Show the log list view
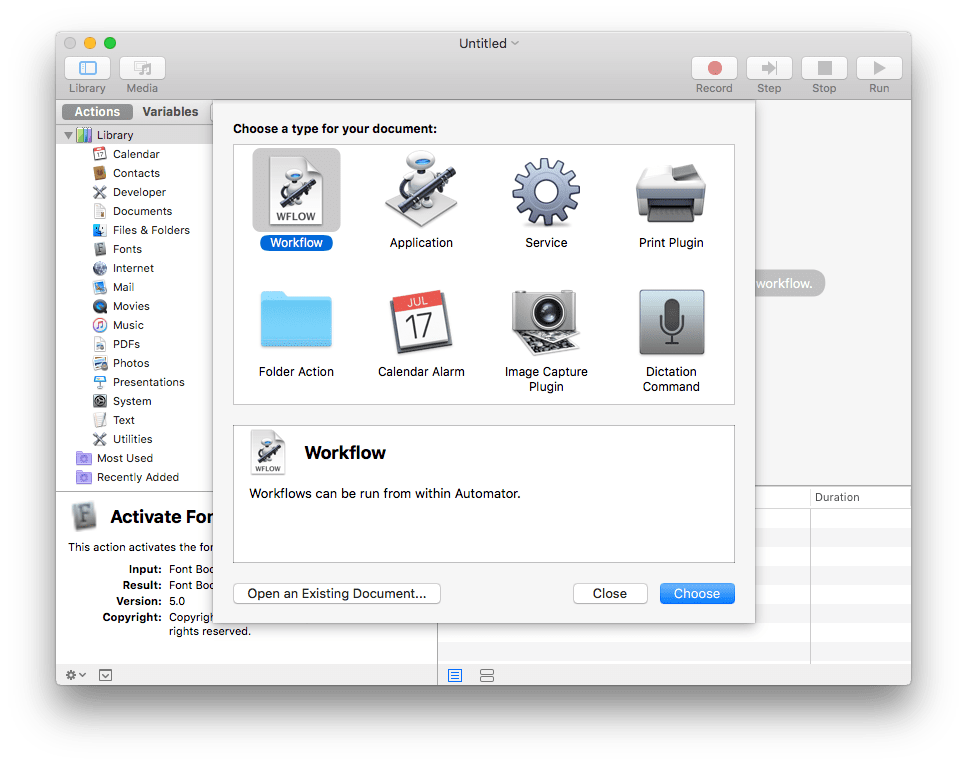The height and width of the screenshot is (765, 967). (455, 676)
